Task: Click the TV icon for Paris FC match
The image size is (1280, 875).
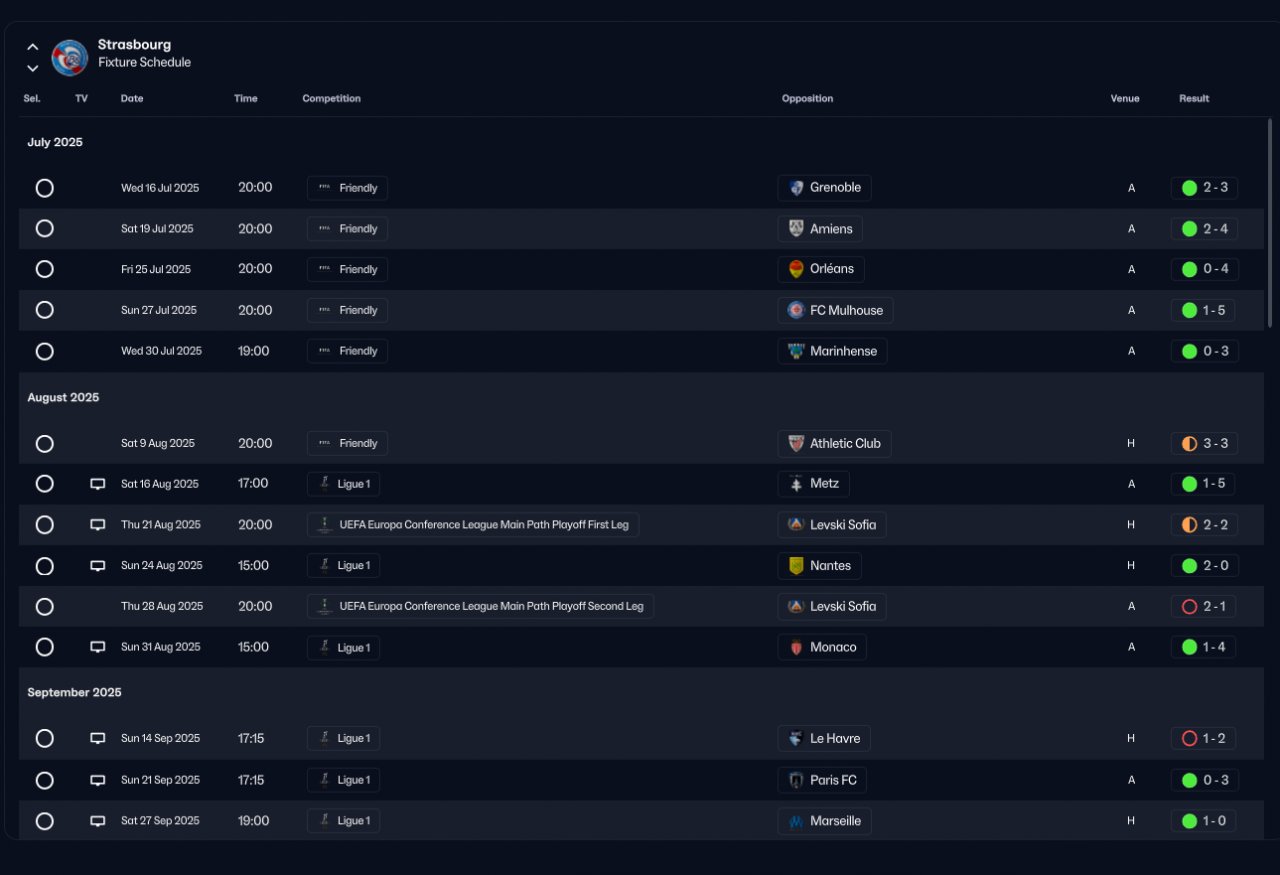Action: (x=98, y=780)
